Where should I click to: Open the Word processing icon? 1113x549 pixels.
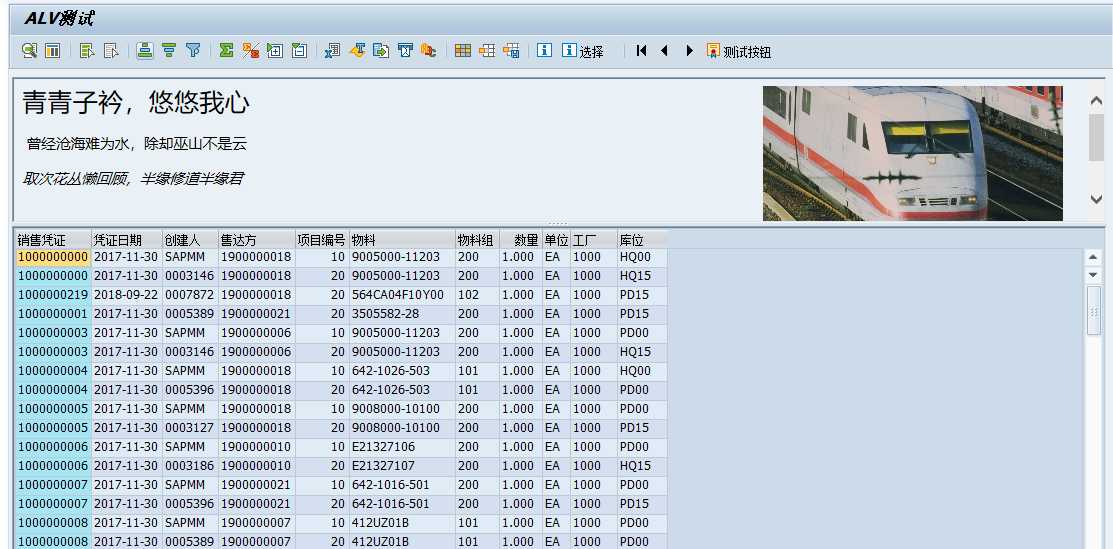[357, 50]
